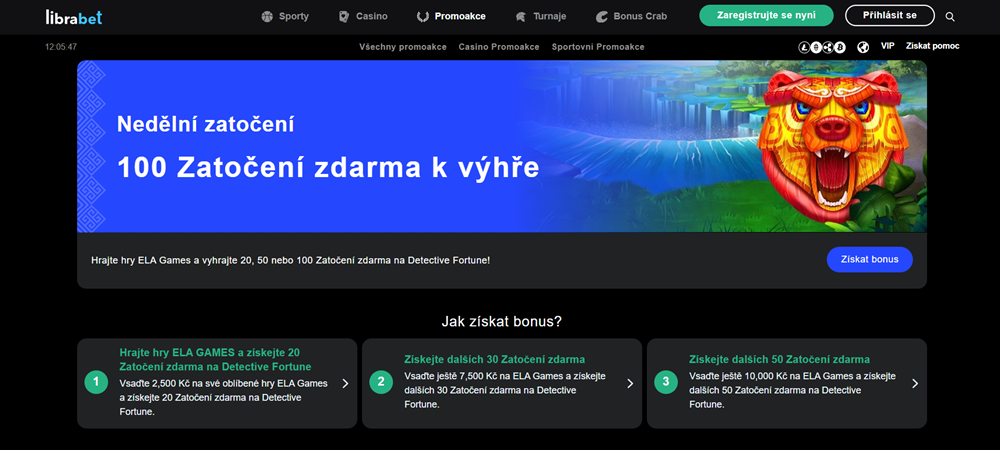Click the Ripple crypto icon

point(828,47)
